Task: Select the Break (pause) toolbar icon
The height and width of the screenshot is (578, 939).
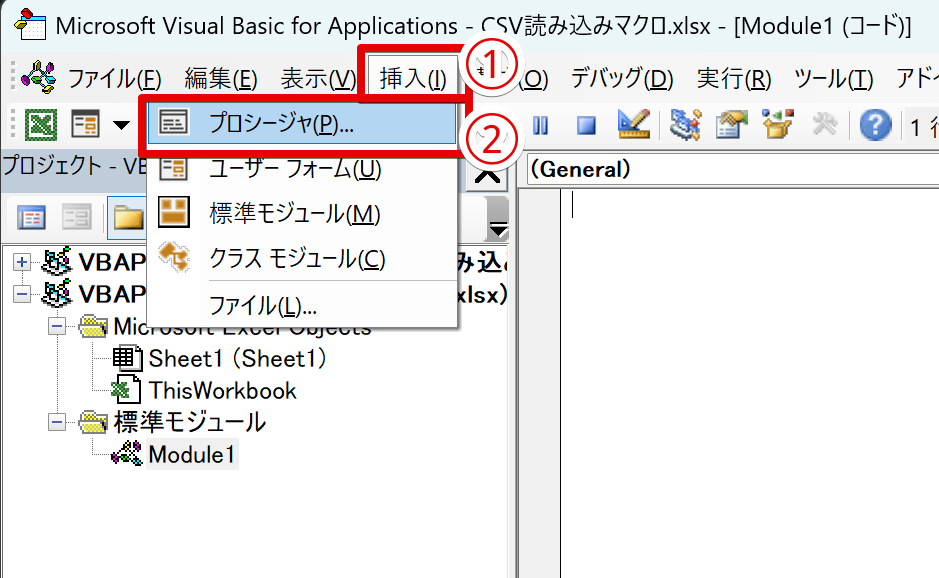Action: click(539, 125)
